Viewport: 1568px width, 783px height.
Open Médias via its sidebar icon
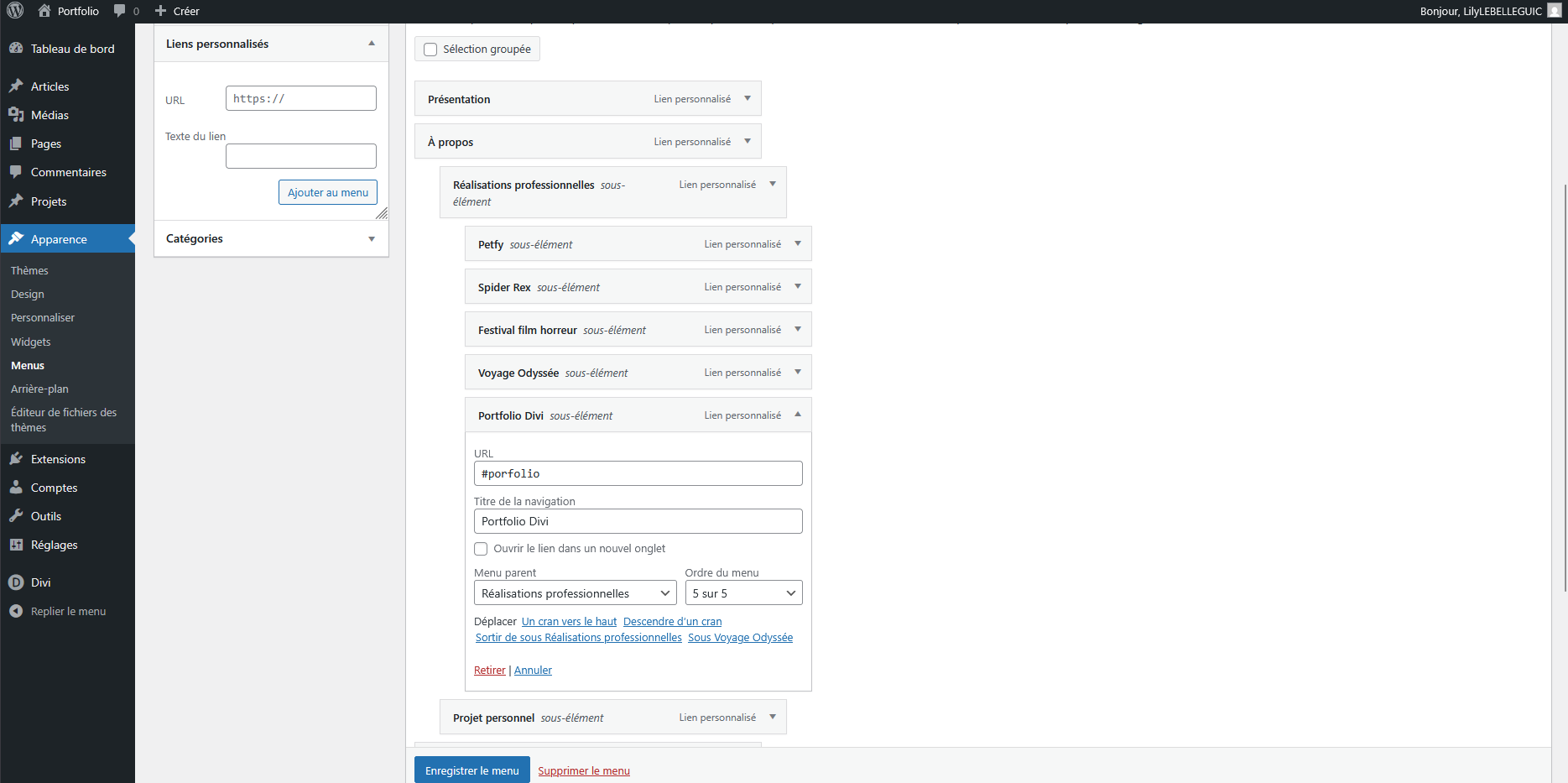click(x=16, y=115)
